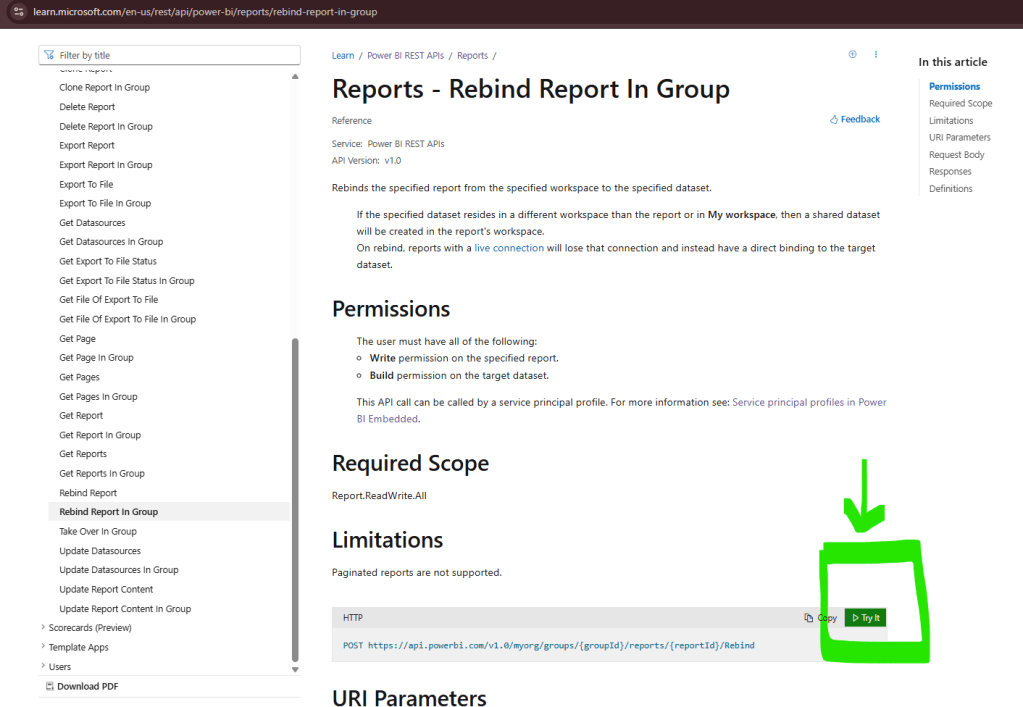Expand the Template Apps tree node
The image size is (1023, 707).
click(43, 647)
